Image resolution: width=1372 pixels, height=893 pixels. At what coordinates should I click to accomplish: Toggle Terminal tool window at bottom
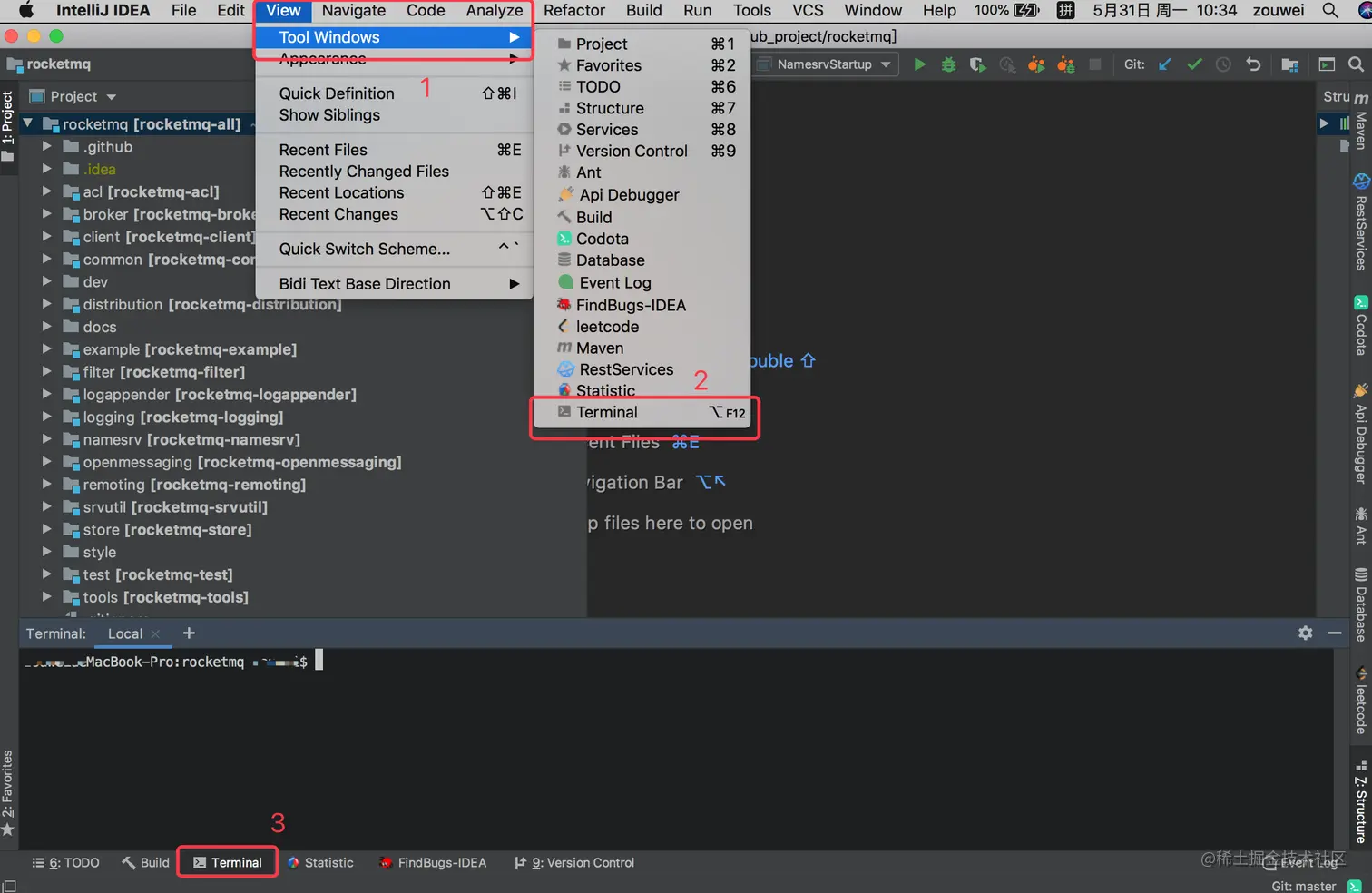coord(227,863)
